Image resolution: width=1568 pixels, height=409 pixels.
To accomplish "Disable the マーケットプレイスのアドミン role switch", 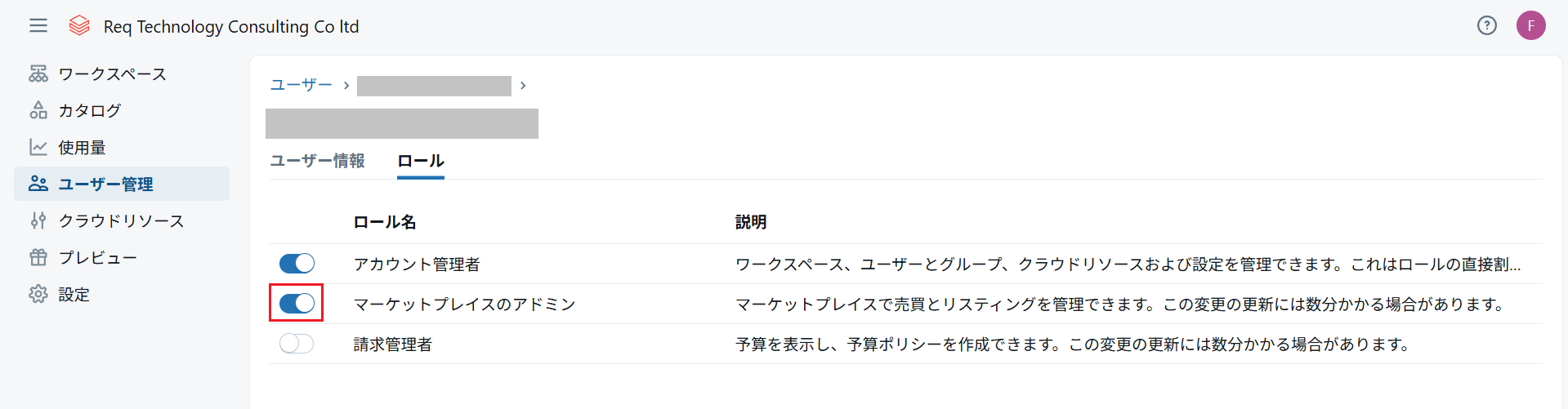I will pos(297,304).
